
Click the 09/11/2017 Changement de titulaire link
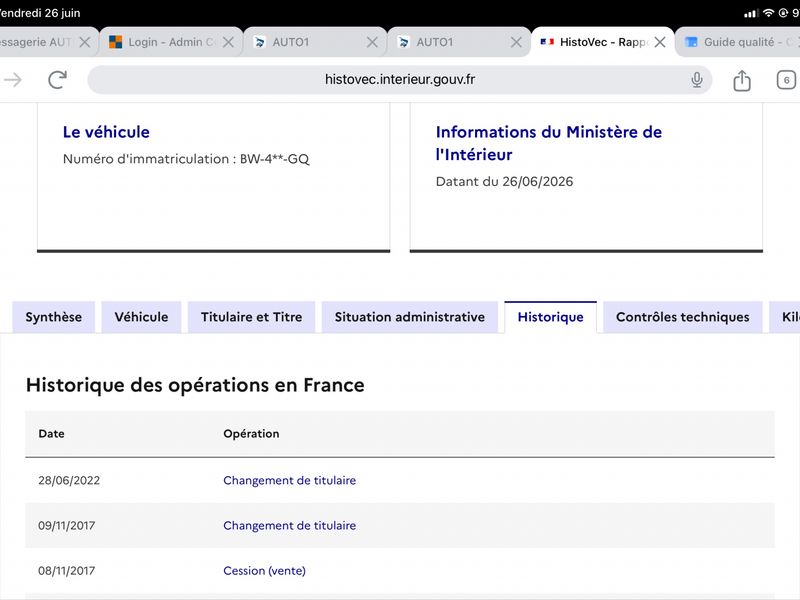[x=289, y=526]
